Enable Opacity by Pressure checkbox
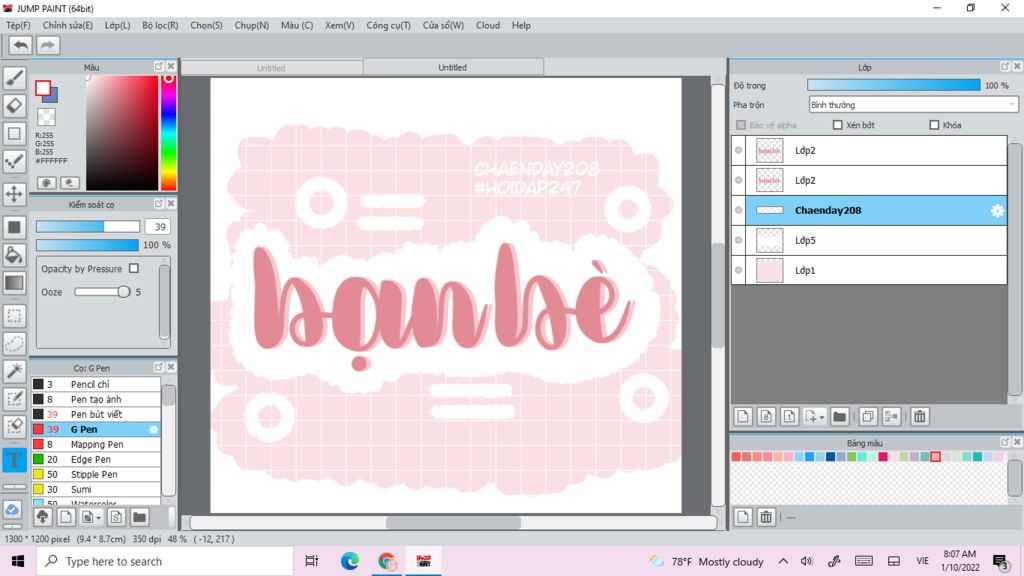This screenshot has height=576, width=1024. (134, 268)
